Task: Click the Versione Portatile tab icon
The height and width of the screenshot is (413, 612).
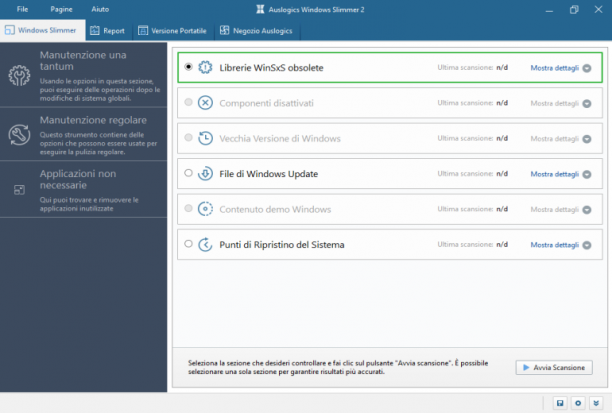Action: point(143,30)
